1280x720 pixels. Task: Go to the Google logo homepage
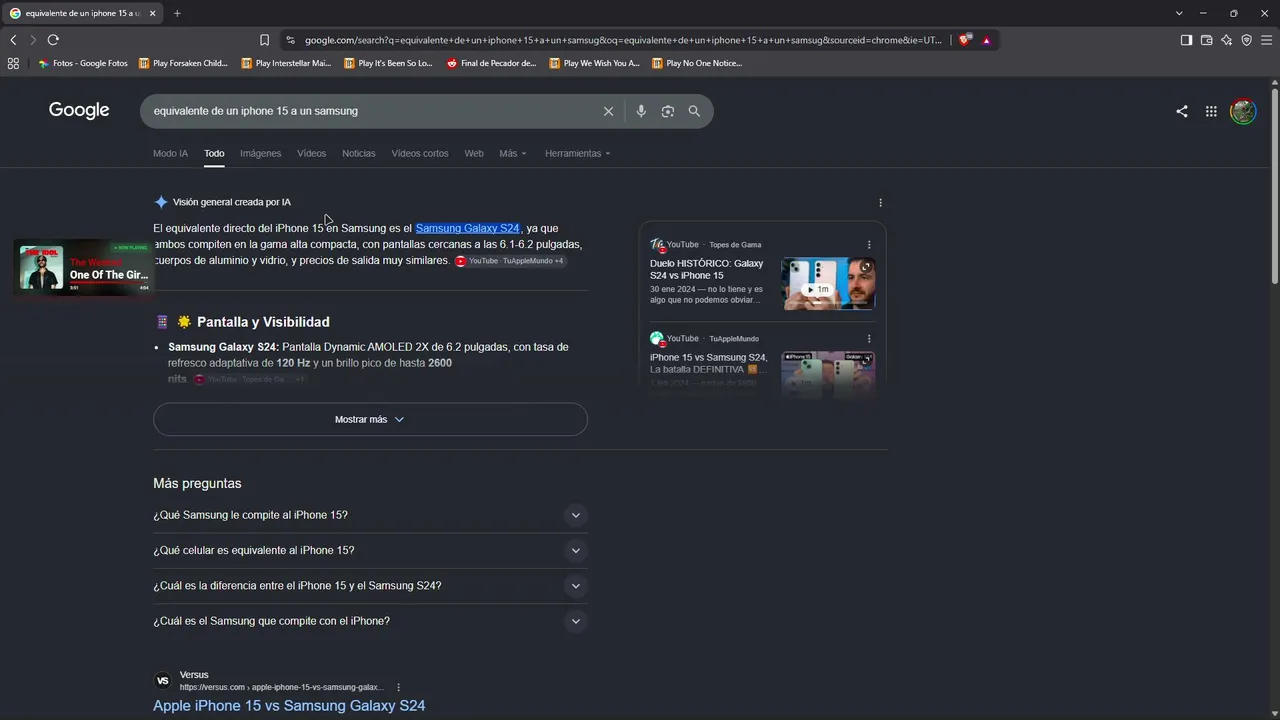pyautogui.click(x=79, y=110)
